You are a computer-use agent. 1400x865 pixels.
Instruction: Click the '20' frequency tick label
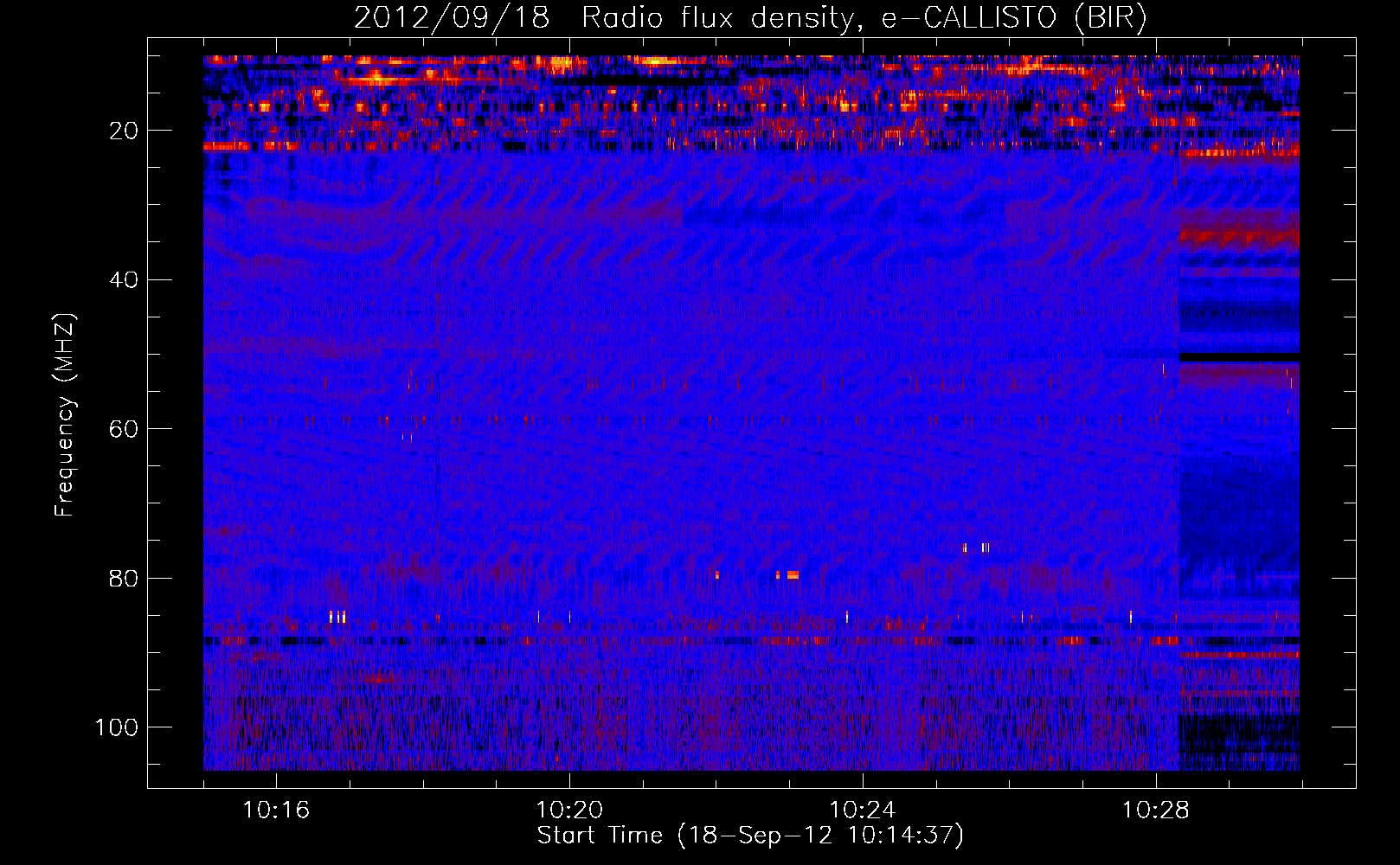pyautogui.click(x=124, y=131)
